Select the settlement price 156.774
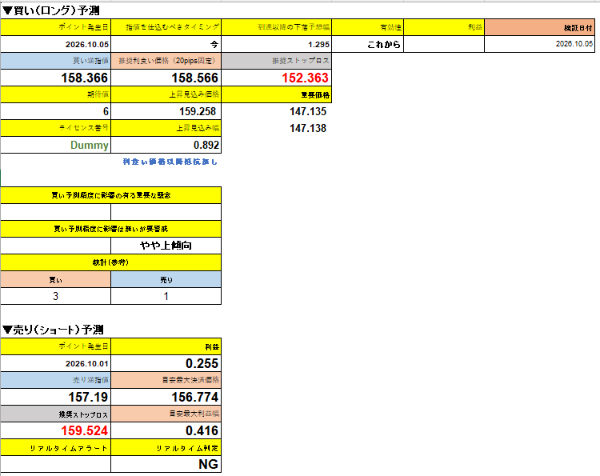The height and width of the screenshot is (476, 600). pos(166,397)
